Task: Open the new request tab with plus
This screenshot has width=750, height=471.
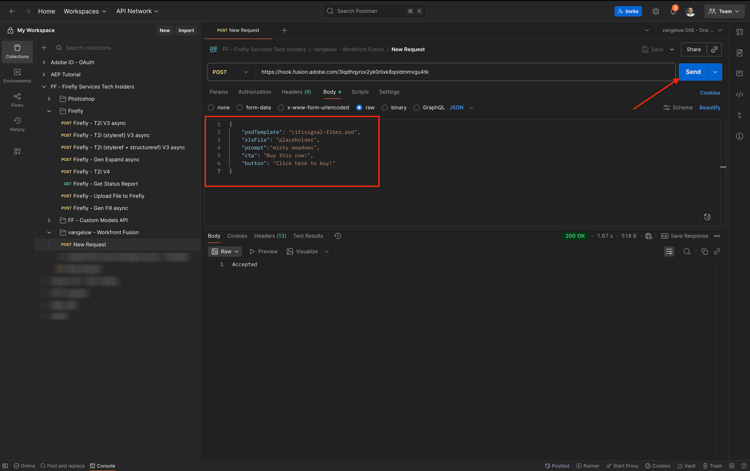Action: (x=284, y=30)
